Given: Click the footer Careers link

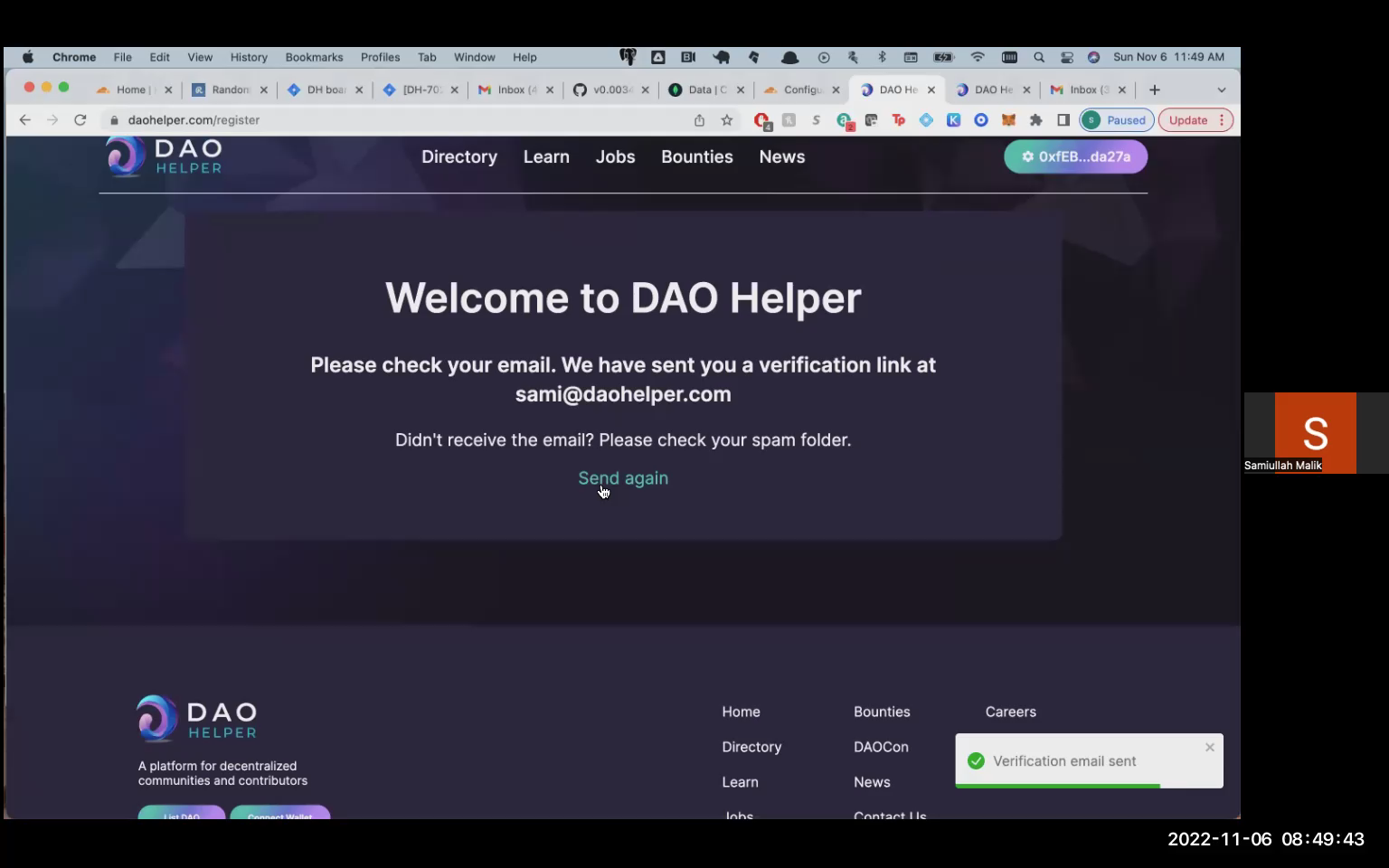Looking at the screenshot, I should point(1011,712).
